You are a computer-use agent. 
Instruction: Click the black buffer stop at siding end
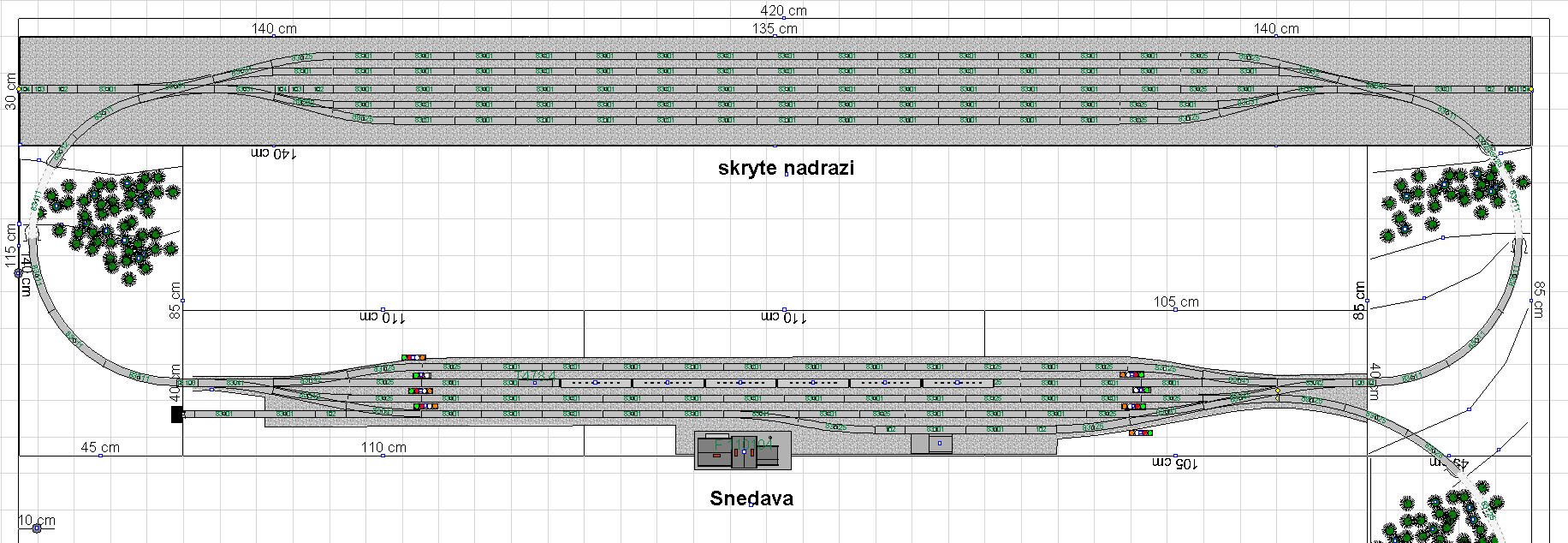(x=177, y=415)
